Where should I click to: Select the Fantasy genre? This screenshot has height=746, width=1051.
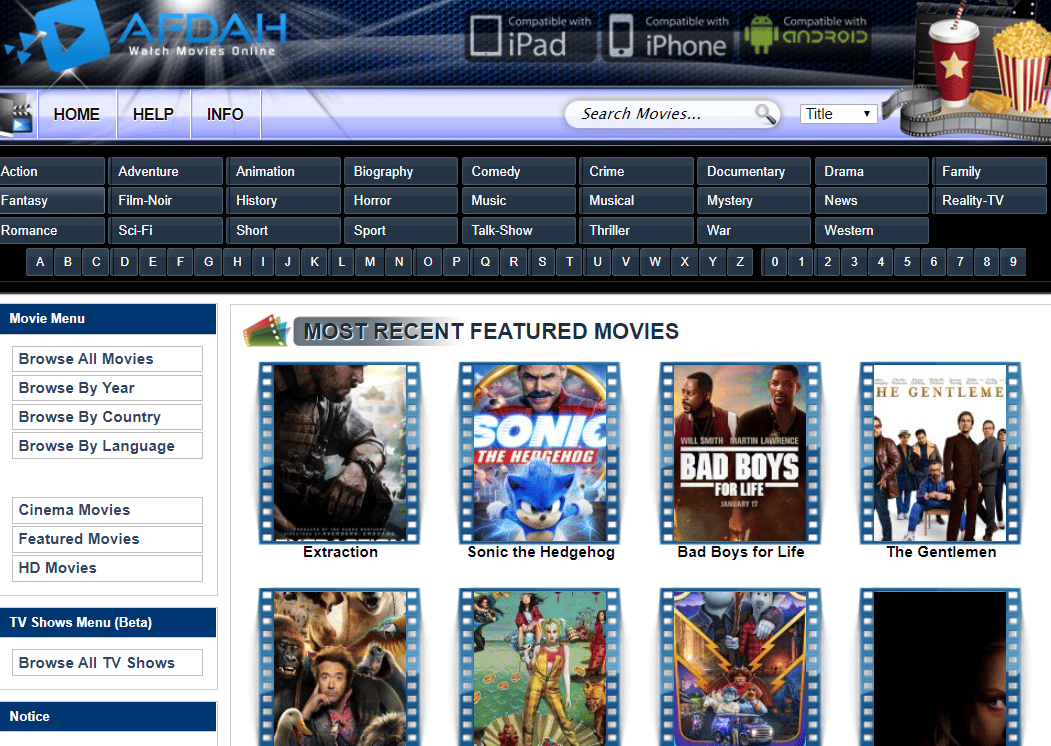point(52,200)
